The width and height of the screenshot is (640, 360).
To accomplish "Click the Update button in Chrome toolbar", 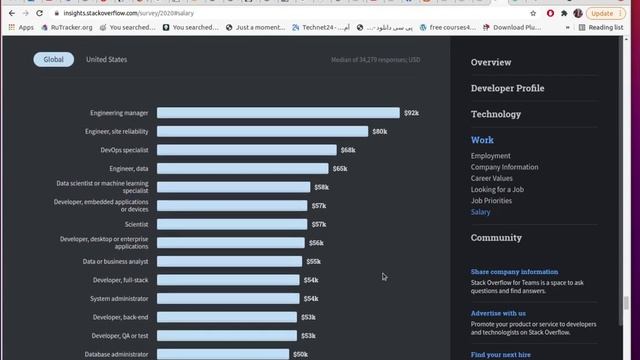I will [x=606, y=13].
